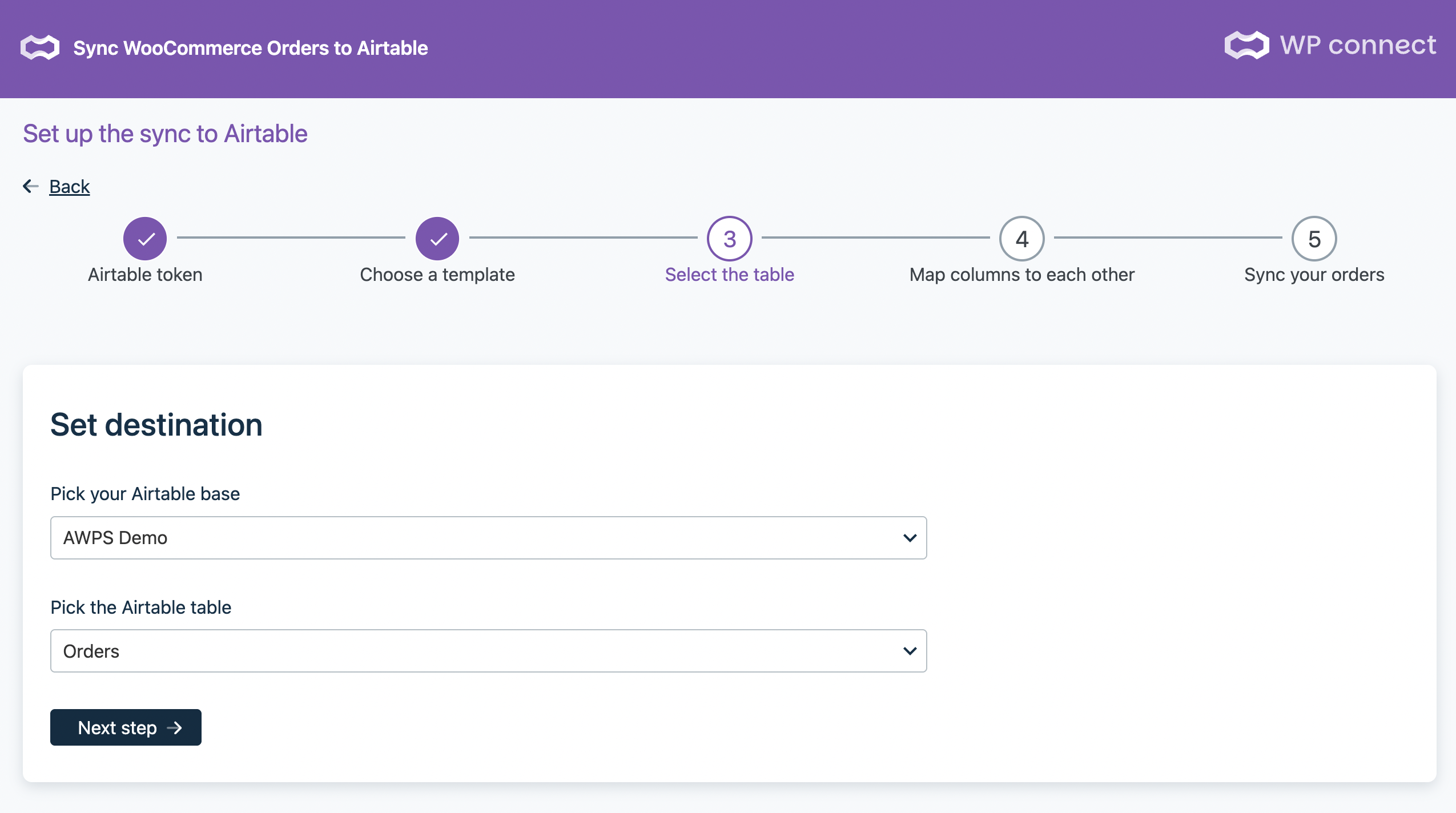Jump to step 5 circle in the stepper
1456x813 pixels.
tap(1314, 239)
